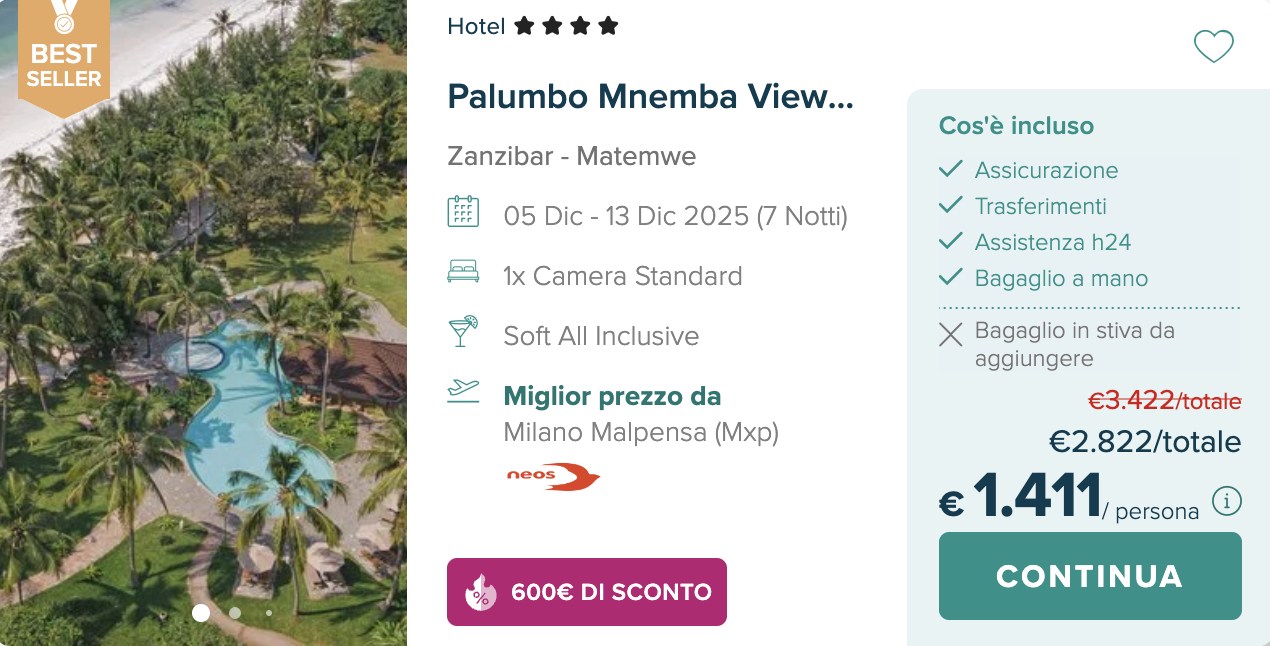Click the Best Seller badge medal
This screenshot has width=1270, height=646.
pyautogui.click(x=63, y=25)
